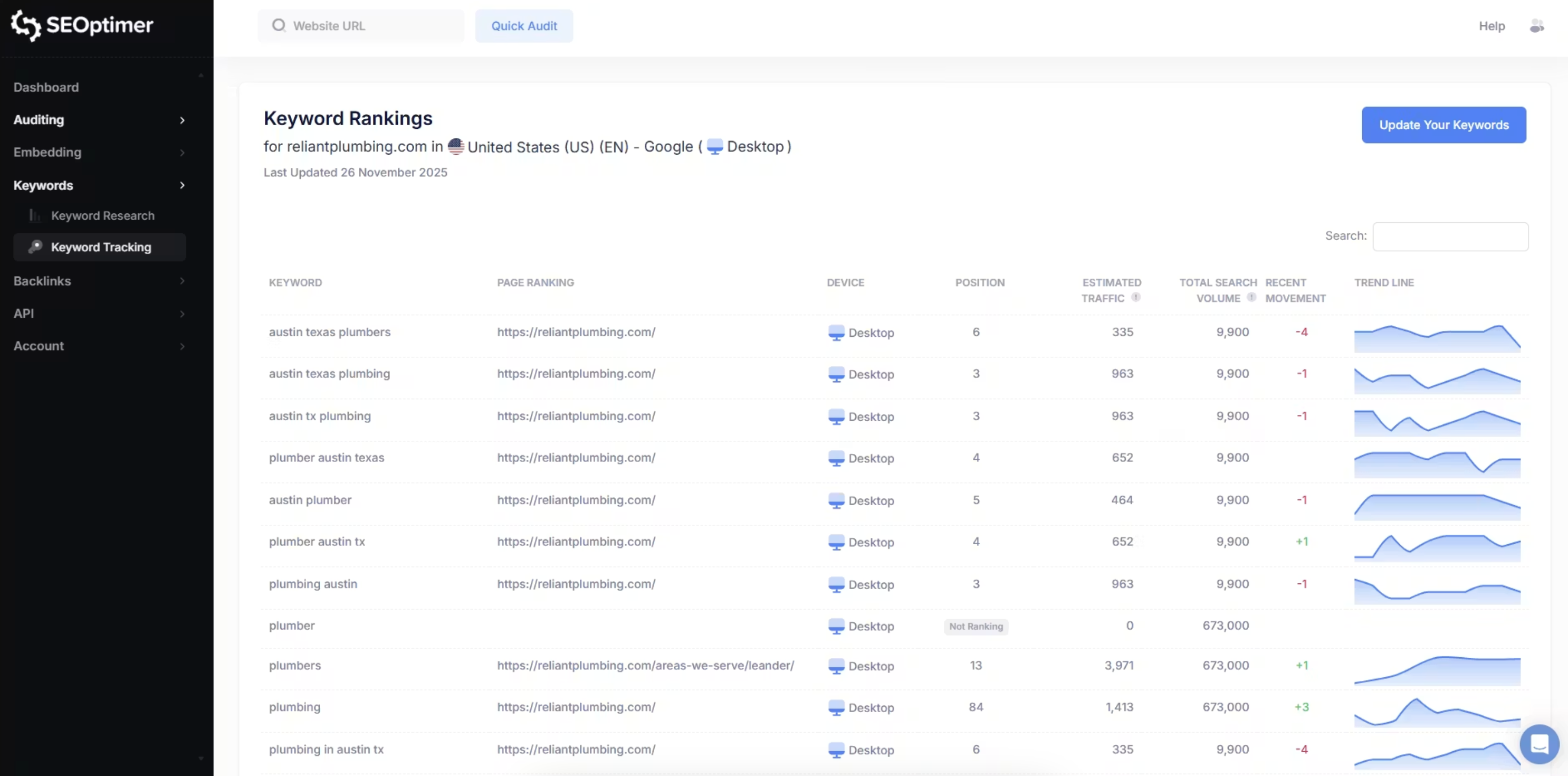
Task: Open the Help link
Action: point(1492,25)
